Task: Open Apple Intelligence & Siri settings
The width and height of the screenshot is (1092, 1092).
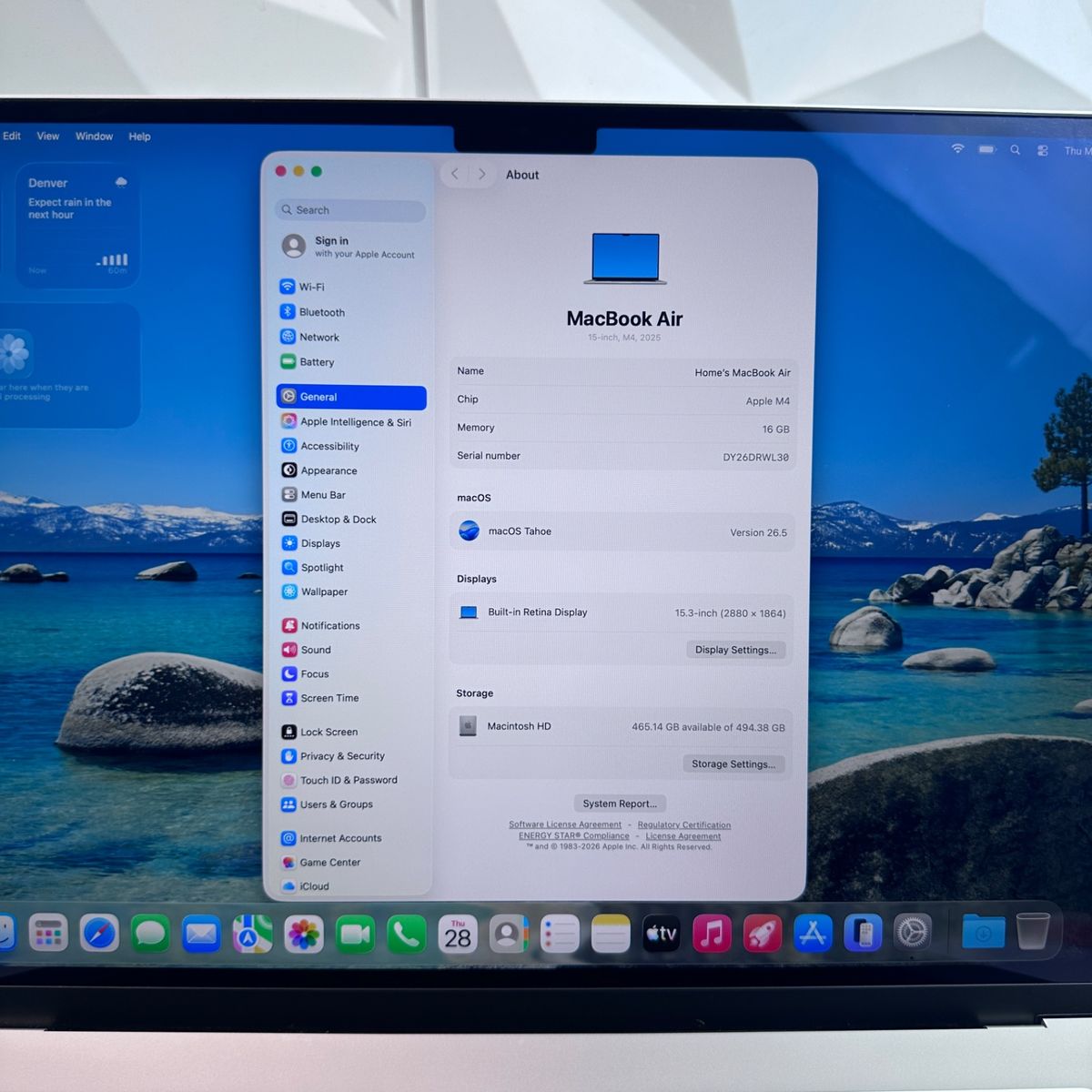Action: click(x=351, y=421)
